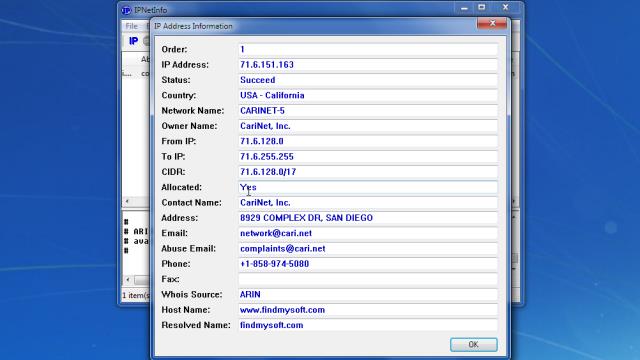The image size is (640, 360).
Task: Click the Order label text
Action: [174, 49]
